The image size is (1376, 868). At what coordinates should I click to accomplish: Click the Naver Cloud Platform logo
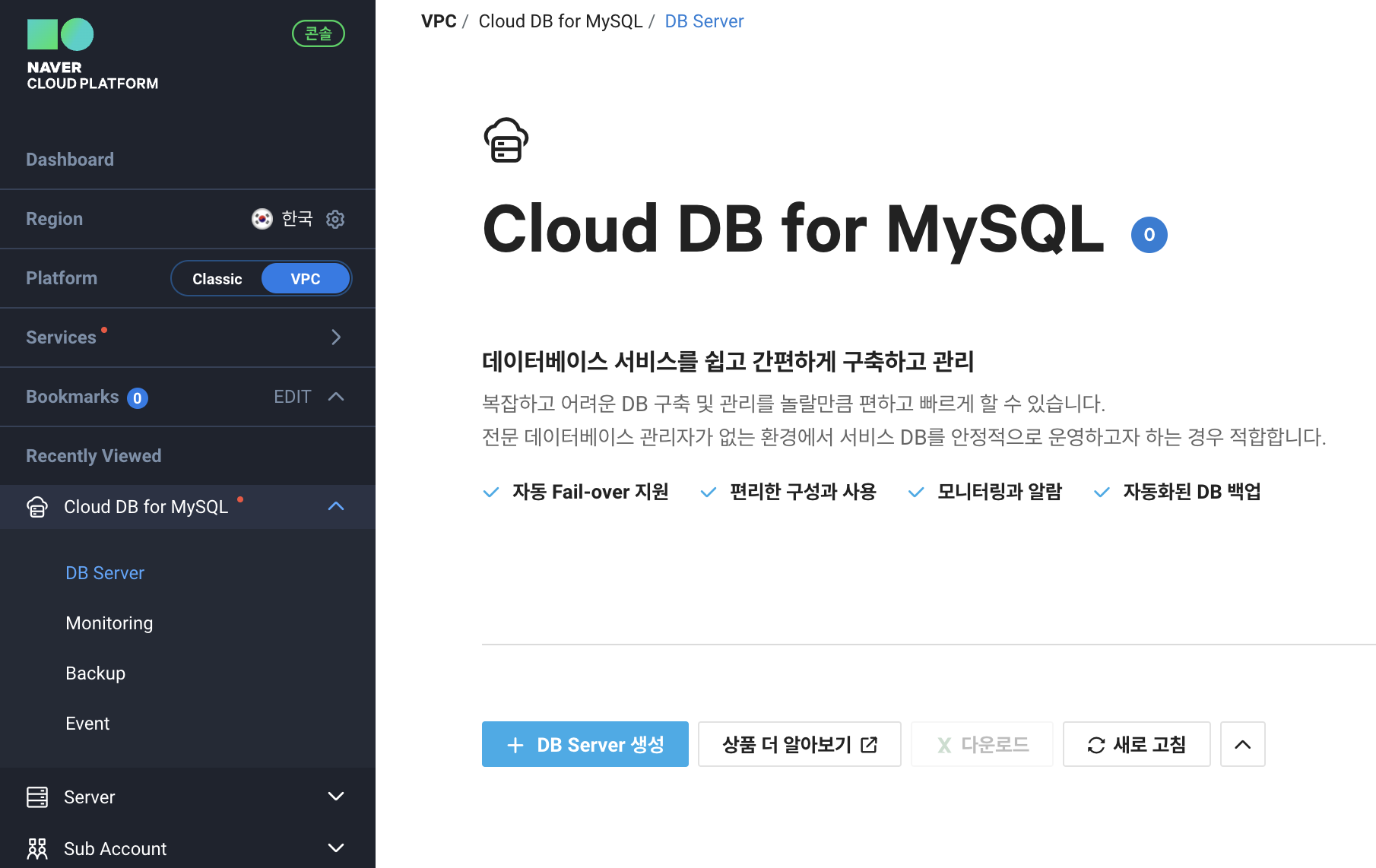[92, 54]
